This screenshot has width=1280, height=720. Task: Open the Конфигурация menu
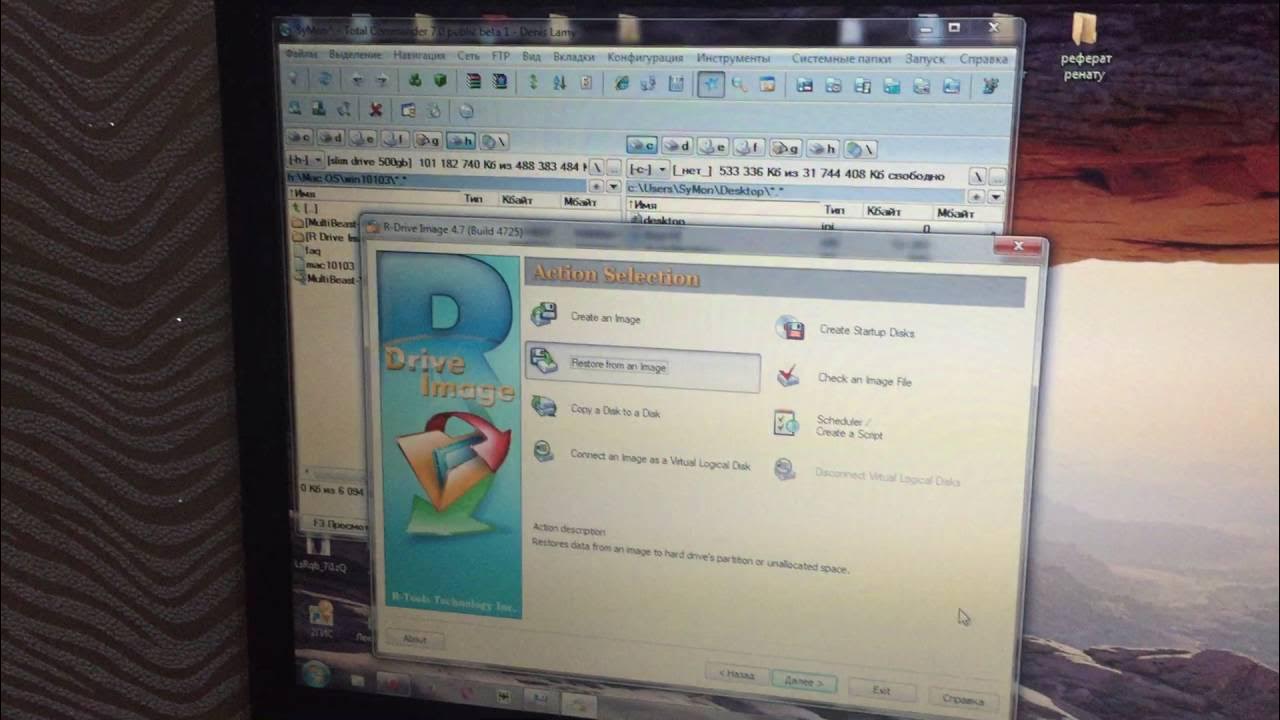click(645, 57)
